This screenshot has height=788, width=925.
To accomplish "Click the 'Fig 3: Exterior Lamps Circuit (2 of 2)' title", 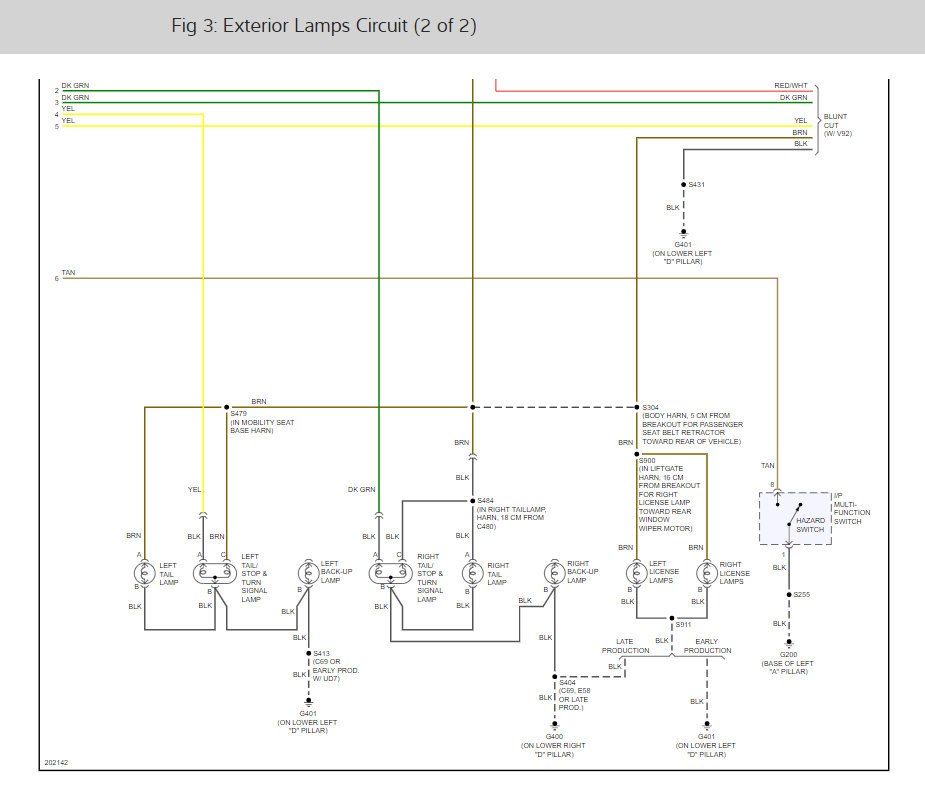I will (324, 26).
